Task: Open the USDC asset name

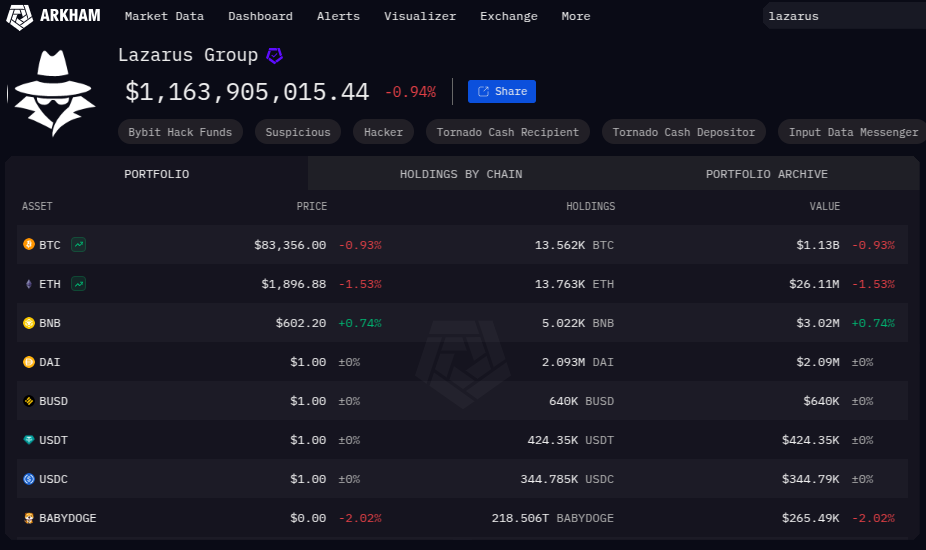Action: click(x=53, y=479)
